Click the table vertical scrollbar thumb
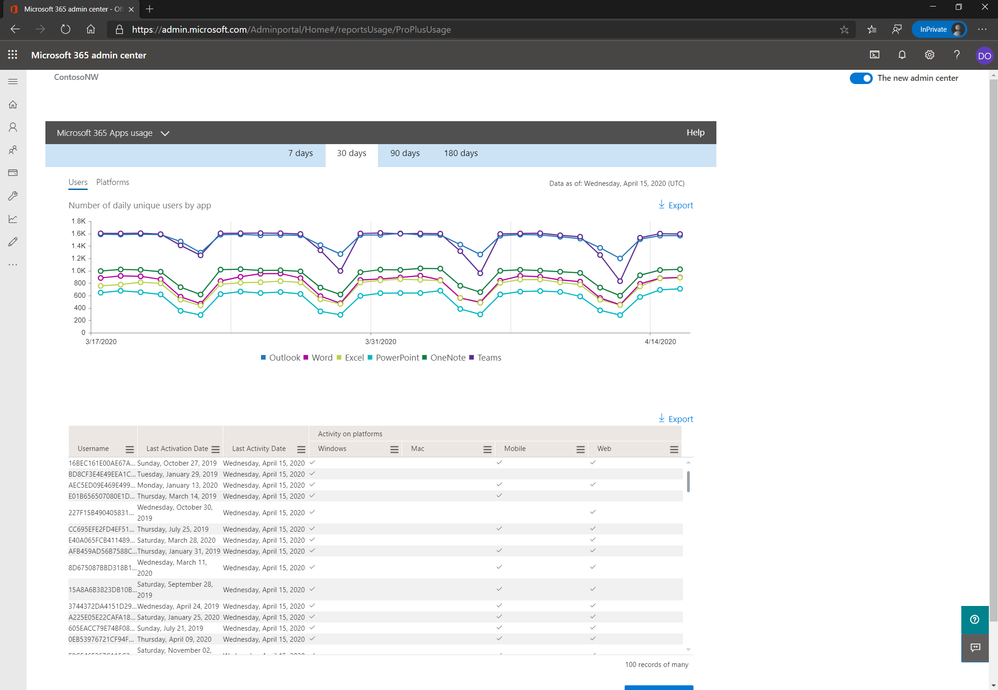Viewport: 998px width, 690px height. [688, 481]
